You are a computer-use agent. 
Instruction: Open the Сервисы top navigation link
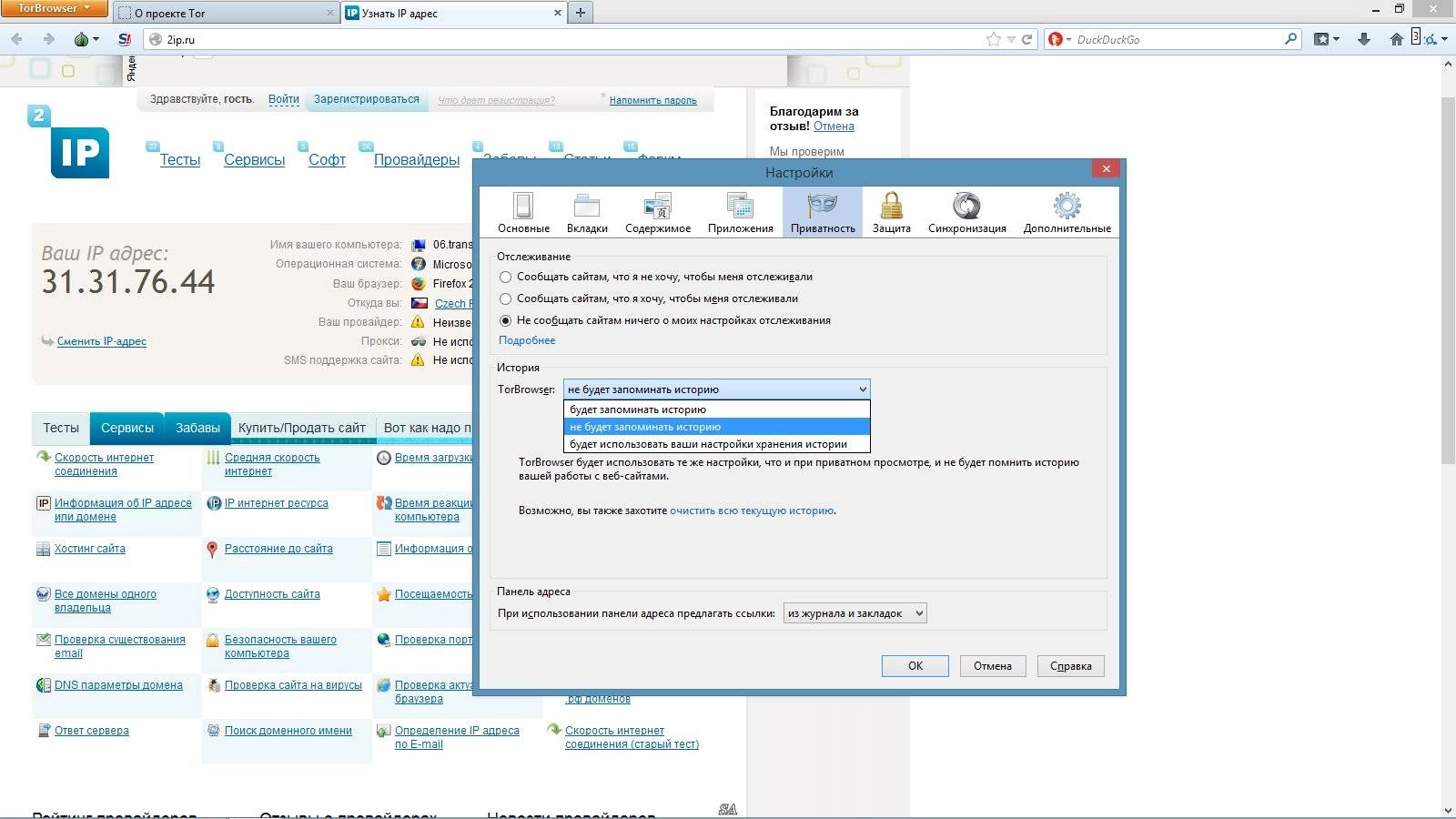[254, 159]
